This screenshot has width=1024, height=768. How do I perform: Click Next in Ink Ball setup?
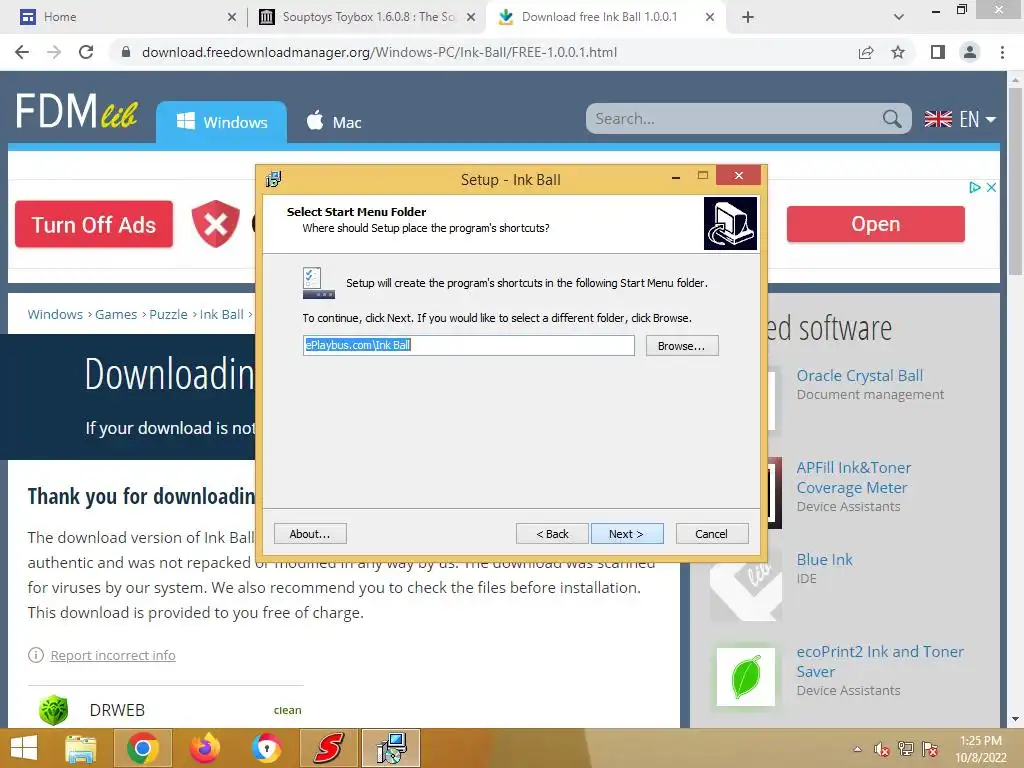pos(627,534)
